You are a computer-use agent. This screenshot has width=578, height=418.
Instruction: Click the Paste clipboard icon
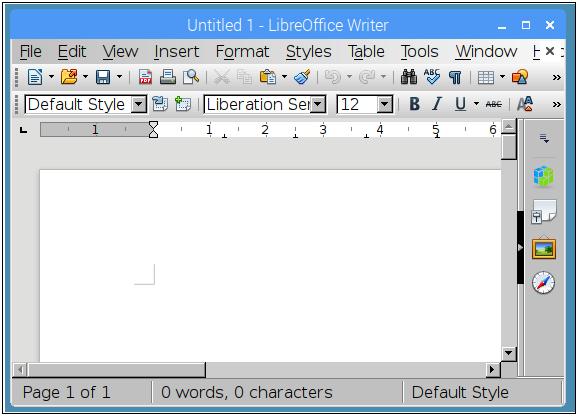[268, 77]
